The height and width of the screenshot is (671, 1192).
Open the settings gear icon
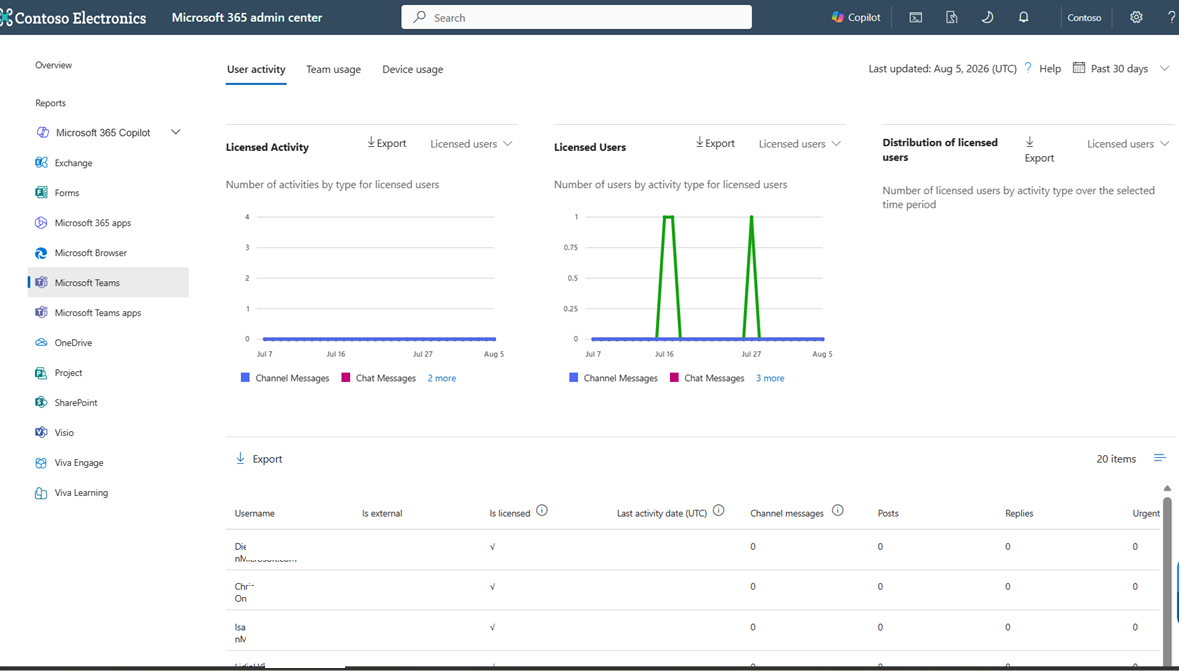(1136, 17)
